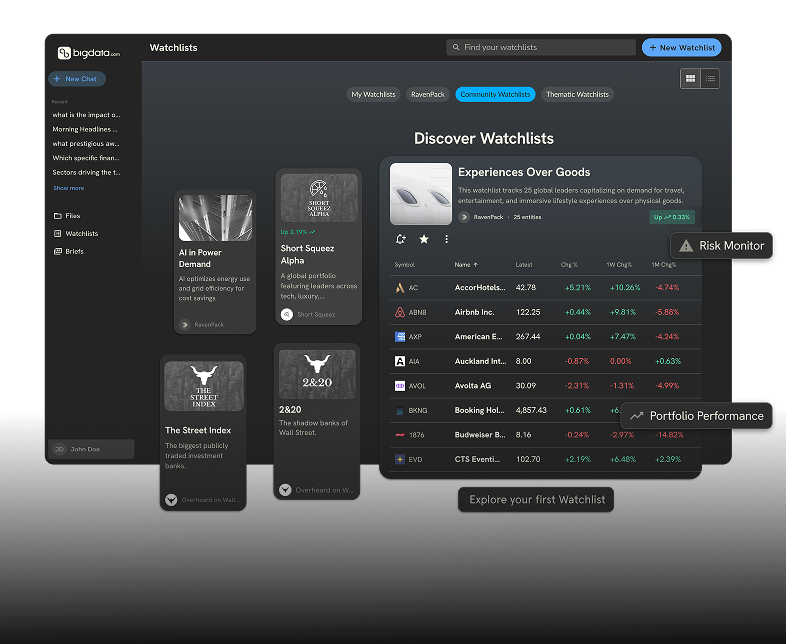Switch to grid view
The image size is (786, 644).
[690, 78]
